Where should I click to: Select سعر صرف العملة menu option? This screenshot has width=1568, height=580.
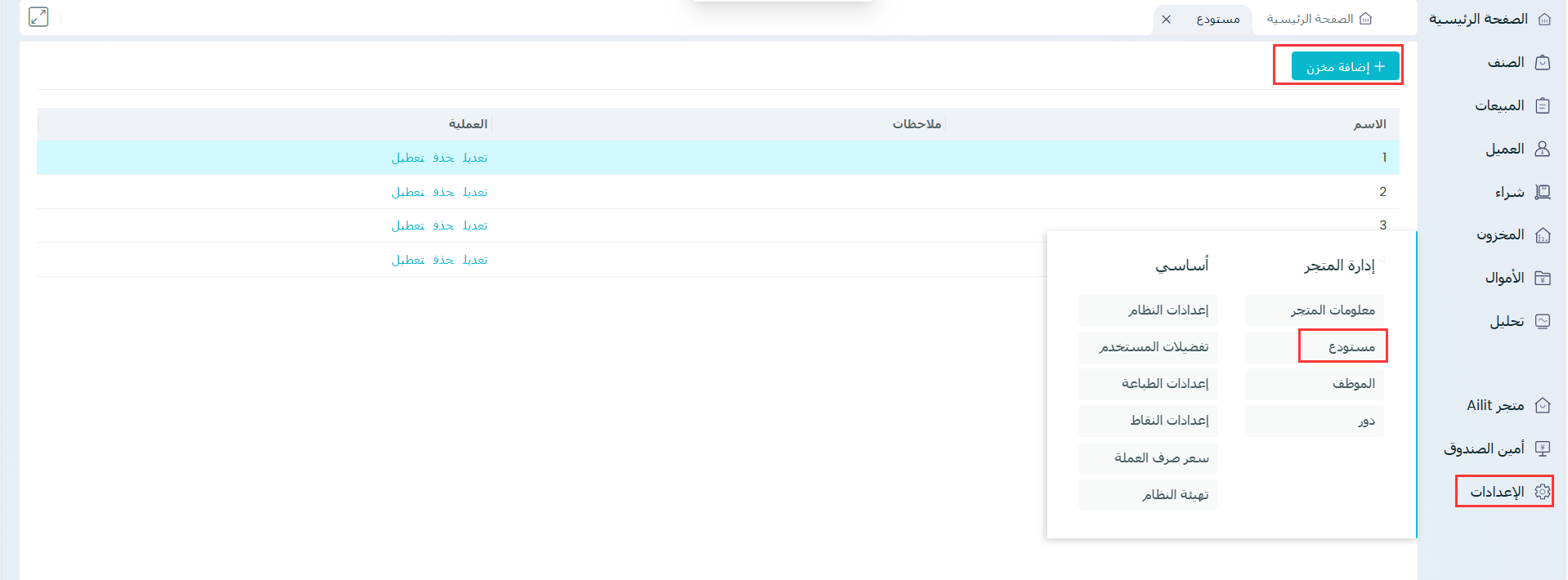[1161, 458]
